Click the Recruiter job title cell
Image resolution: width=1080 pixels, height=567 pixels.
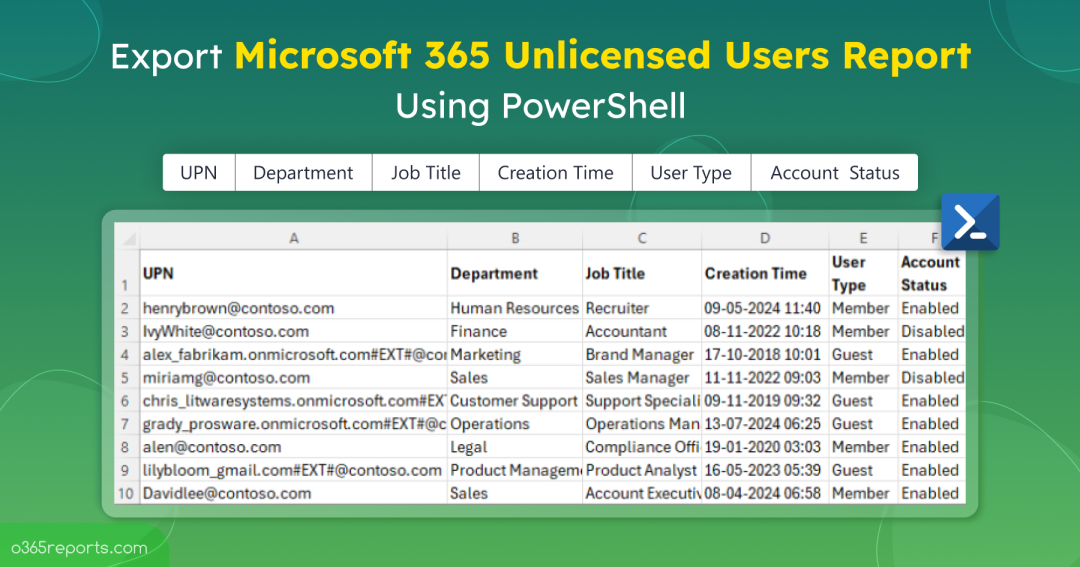tap(642, 308)
